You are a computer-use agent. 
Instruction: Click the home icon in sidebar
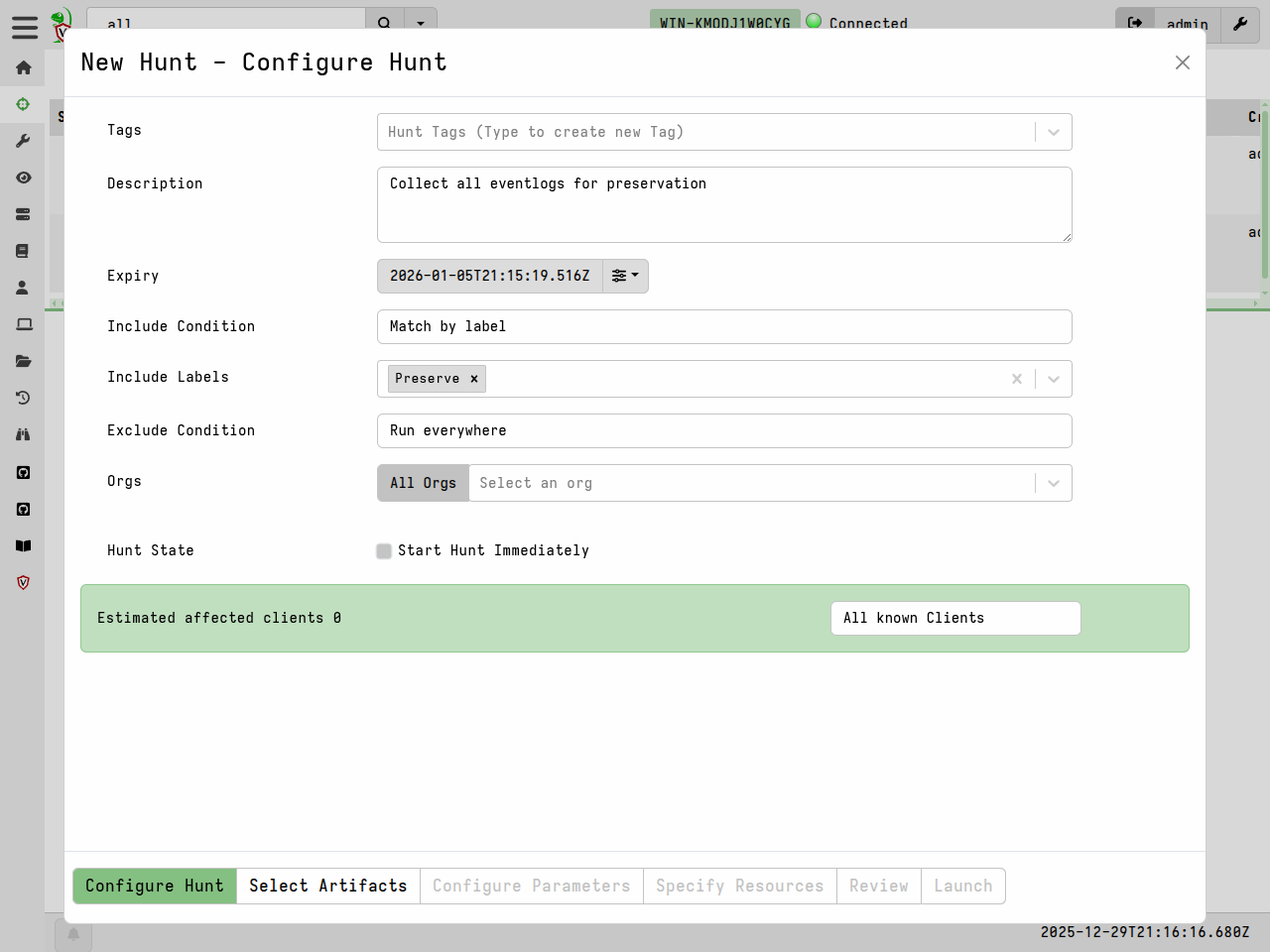click(23, 67)
